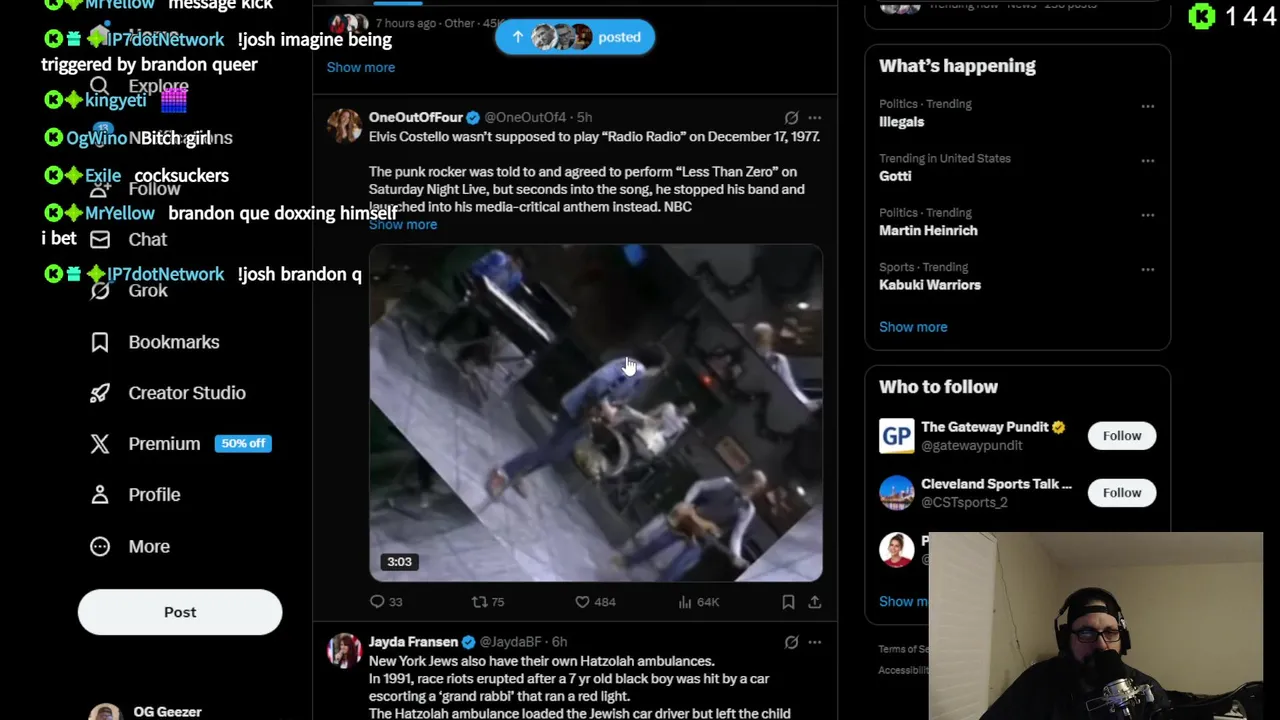Open more options for Gotti trend
This screenshot has width=1280, height=720.
click(1148, 160)
